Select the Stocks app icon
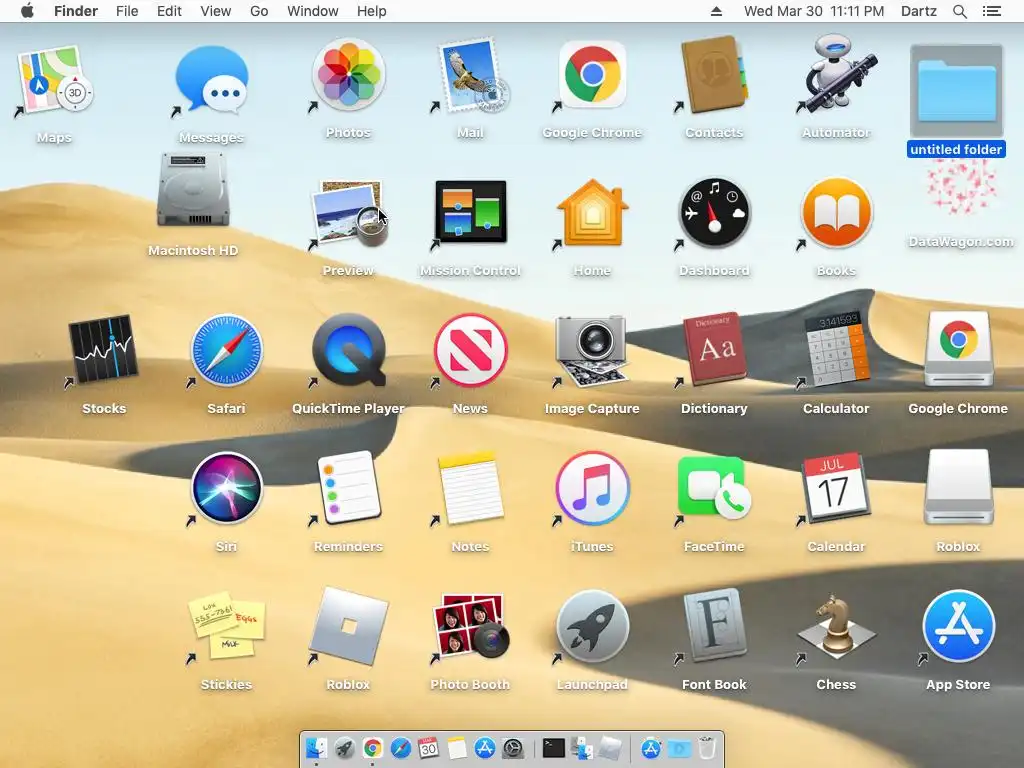 pyautogui.click(x=103, y=350)
